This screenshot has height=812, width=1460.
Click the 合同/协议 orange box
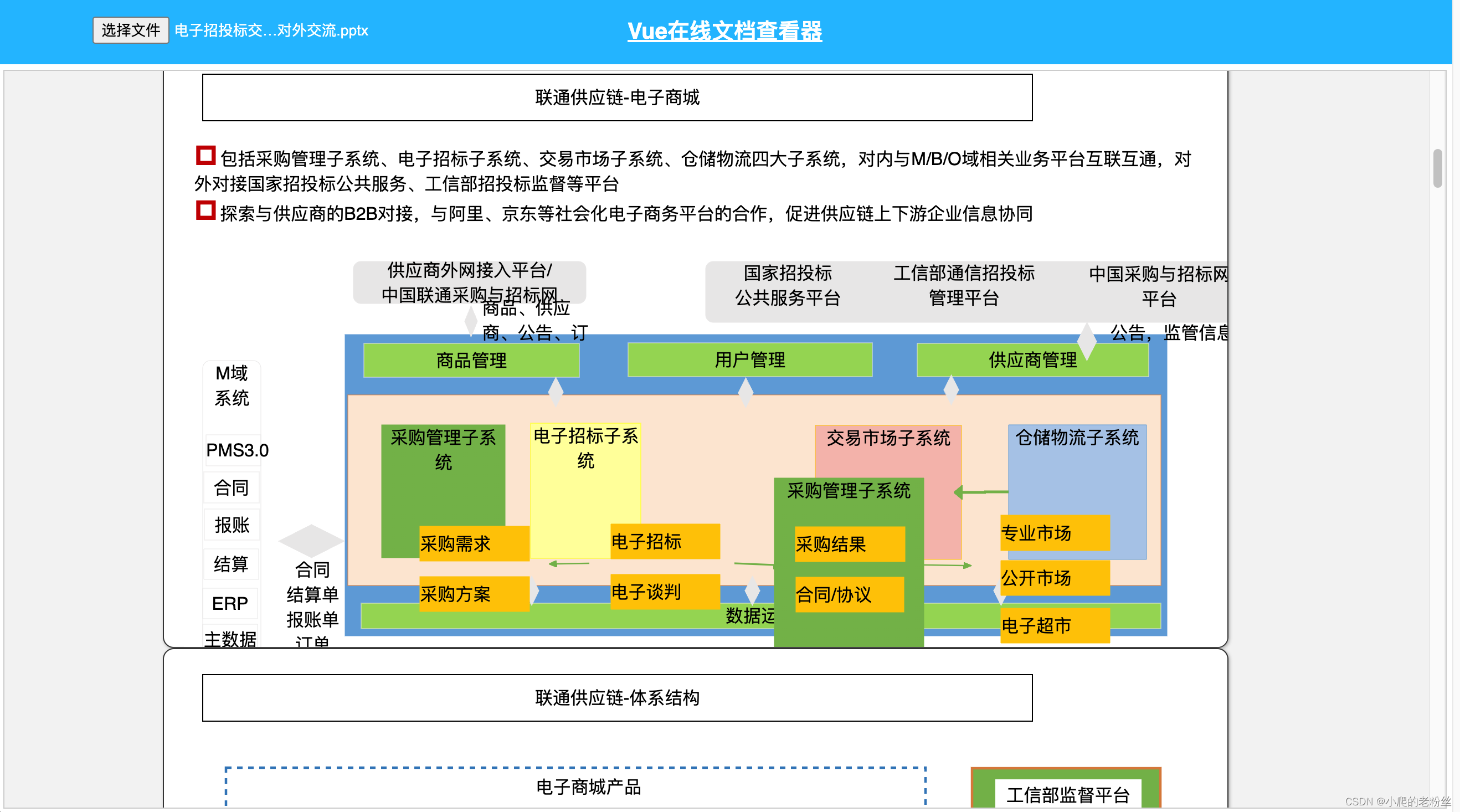tap(849, 594)
